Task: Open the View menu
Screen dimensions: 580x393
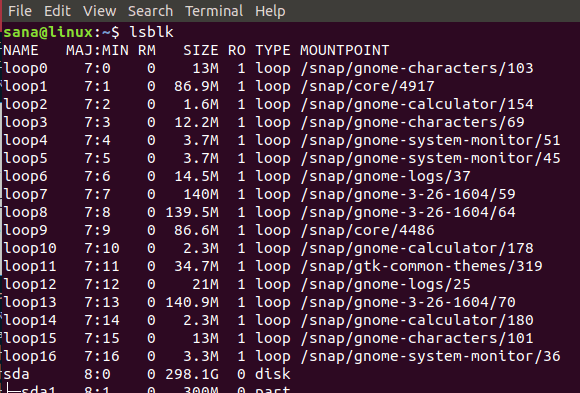Action: [100, 11]
